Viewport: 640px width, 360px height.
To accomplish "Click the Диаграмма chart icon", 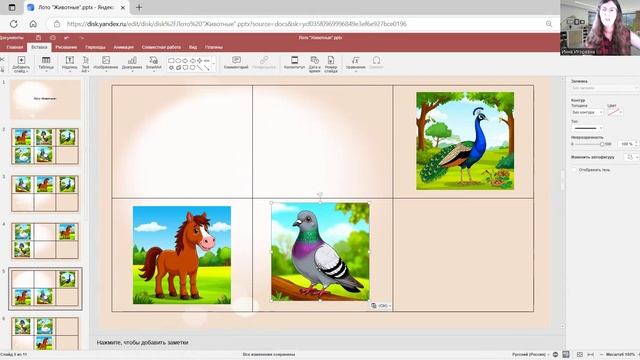I will coord(132,60).
